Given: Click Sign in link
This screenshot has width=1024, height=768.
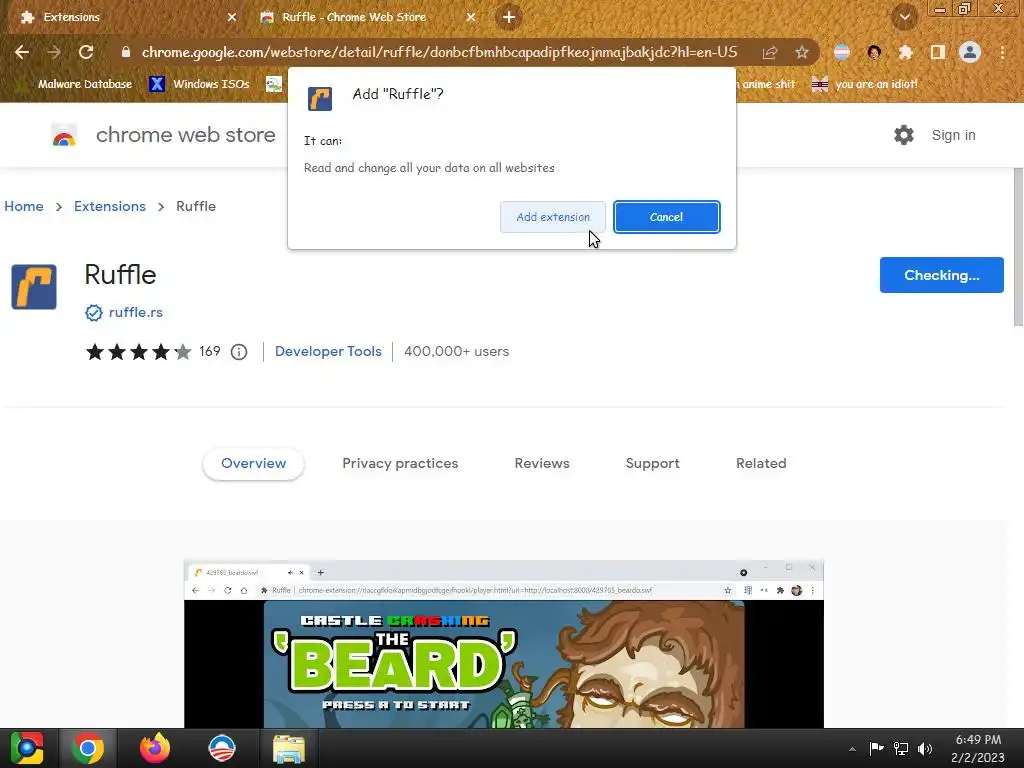Looking at the screenshot, I should tap(953, 135).
